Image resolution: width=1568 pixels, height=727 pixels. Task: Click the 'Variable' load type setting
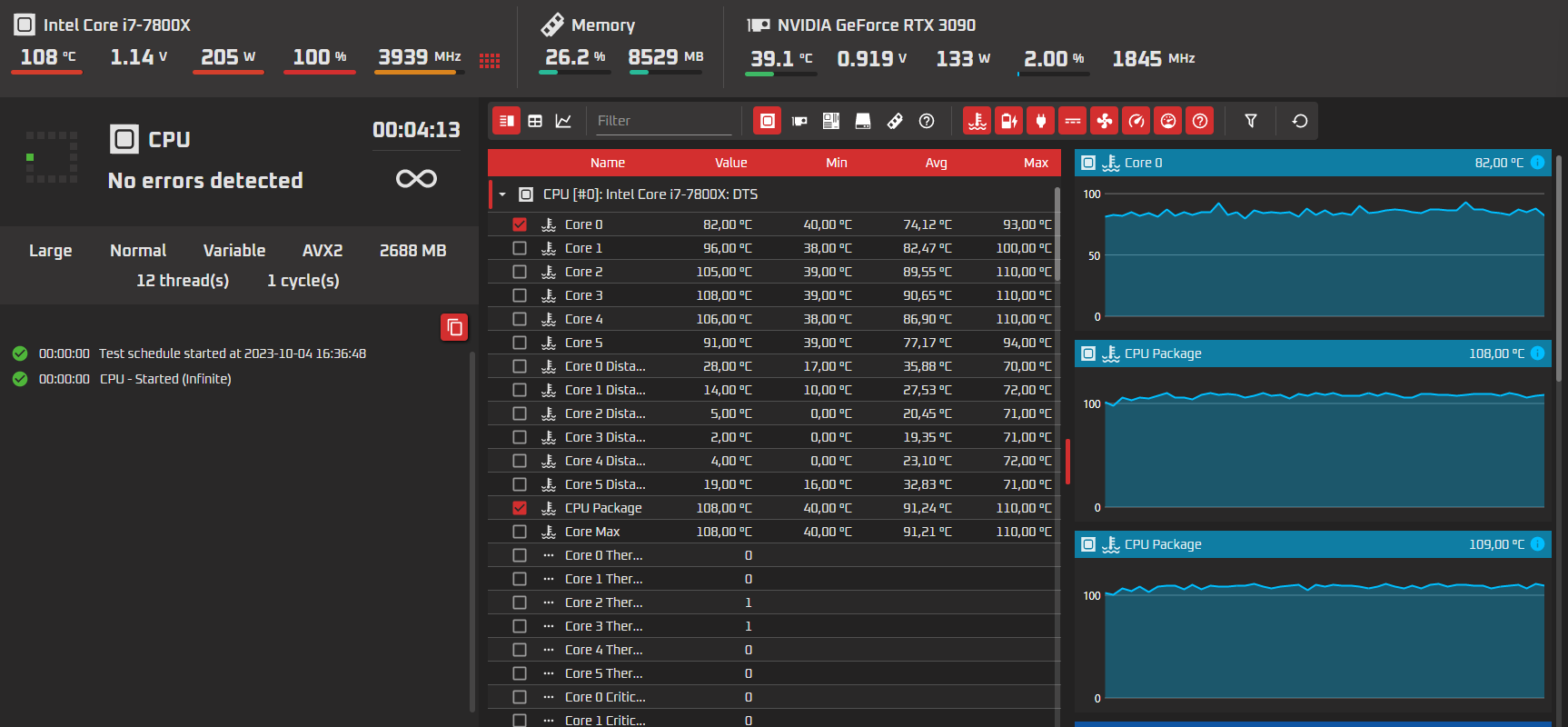[234, 251]
